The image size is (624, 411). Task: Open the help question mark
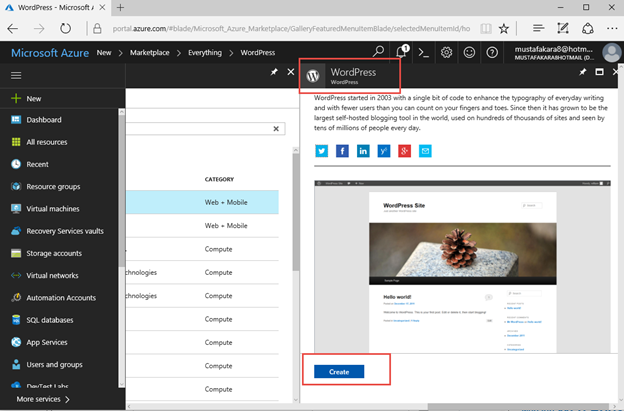492,52
